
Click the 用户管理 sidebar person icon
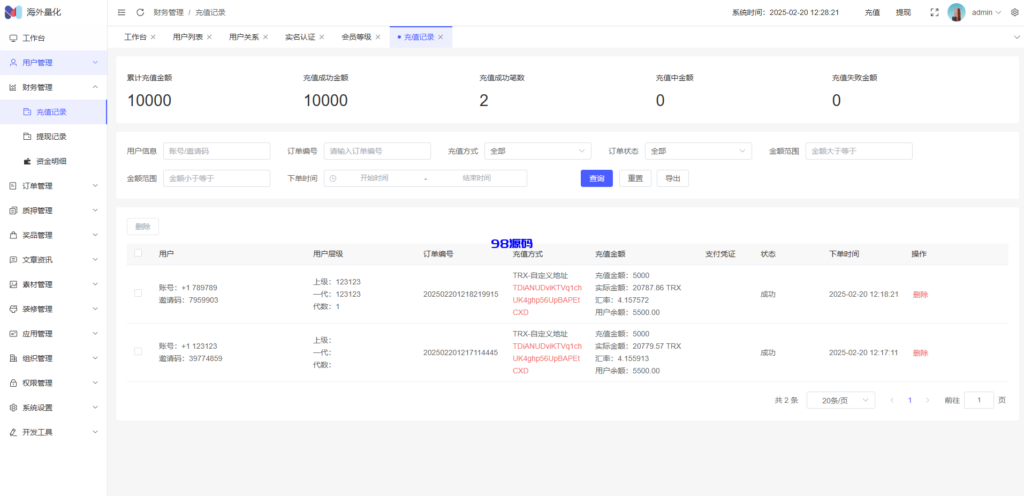click(13, 63)
